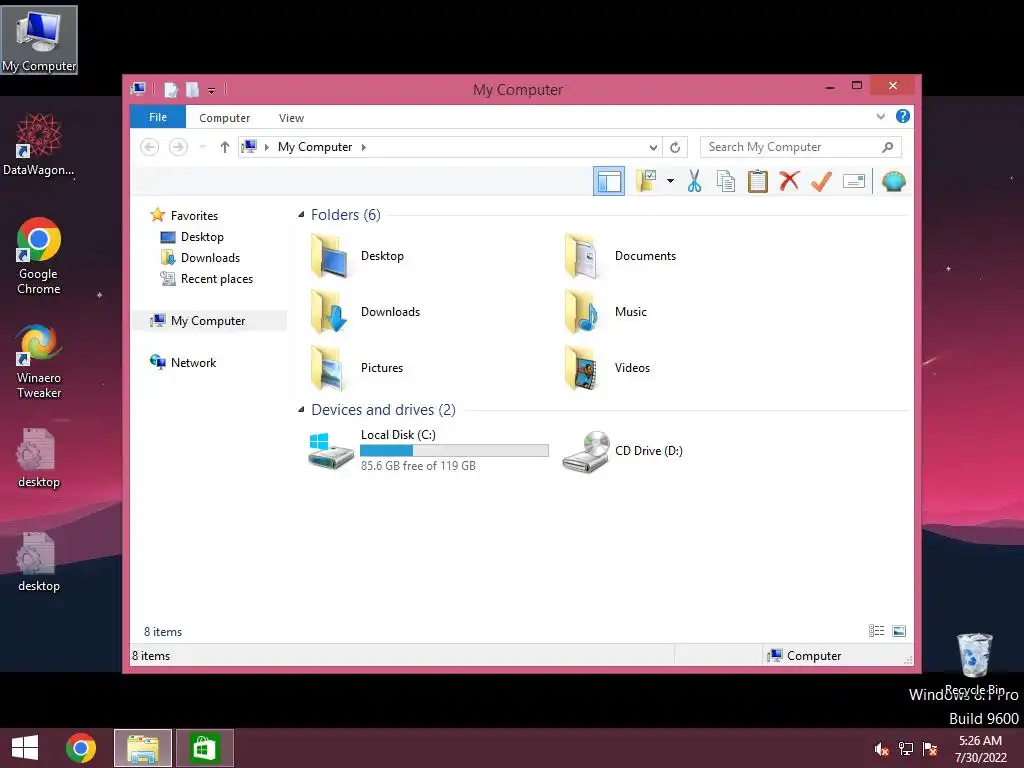Screen dimensions: 1024x768
Task: Click the Local Disk (C:) usage bar
Action: (x=454, y=451)
